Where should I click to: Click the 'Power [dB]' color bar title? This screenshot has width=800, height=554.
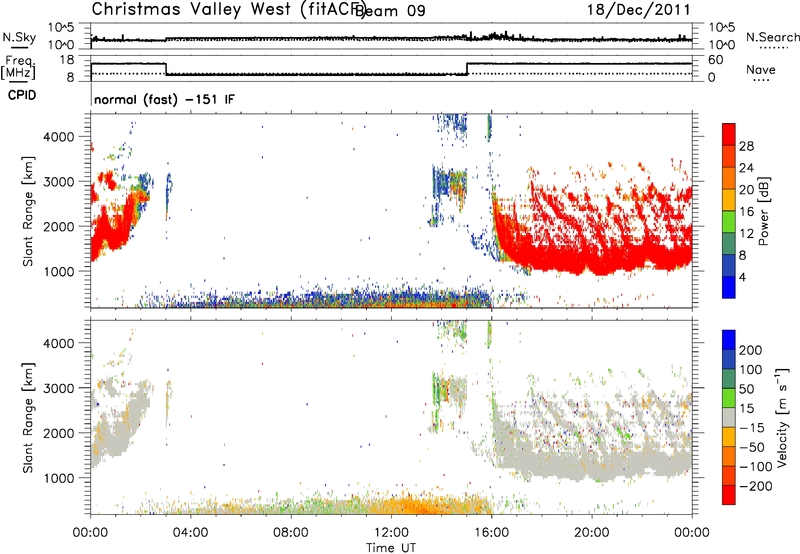(763, 211)
